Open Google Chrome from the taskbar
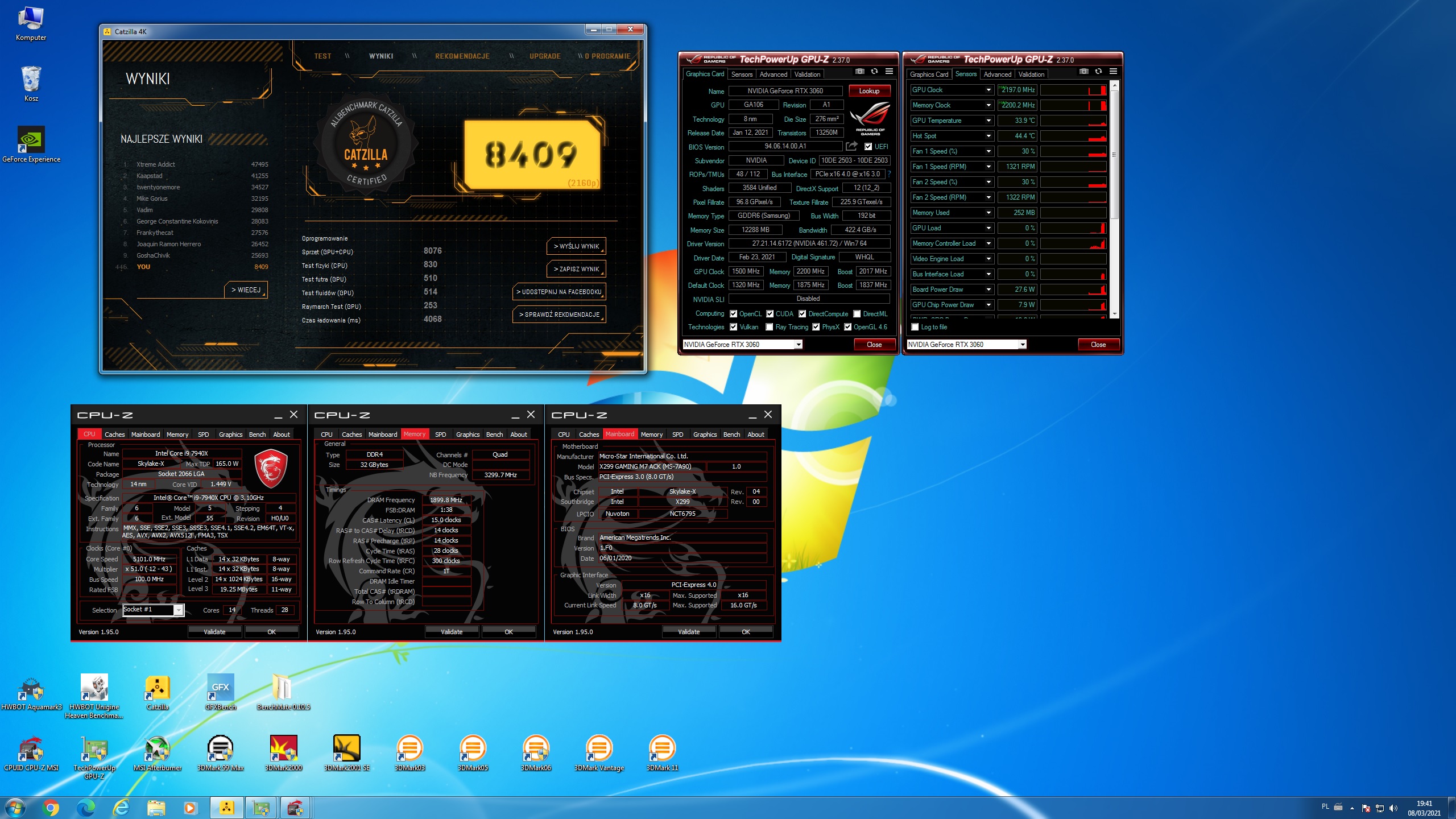Screen dimensions: 1456x819 click(51, 808)
